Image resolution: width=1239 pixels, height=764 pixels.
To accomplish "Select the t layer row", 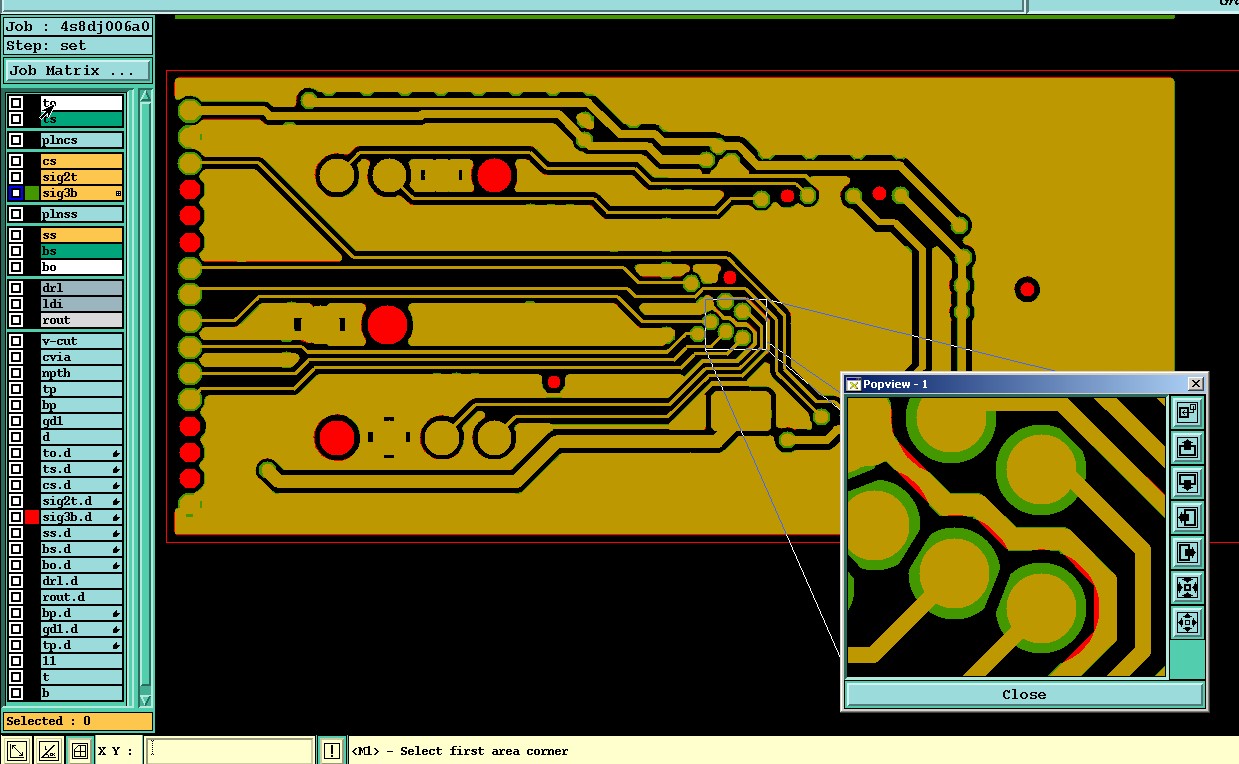I will (x=82, y=677).
